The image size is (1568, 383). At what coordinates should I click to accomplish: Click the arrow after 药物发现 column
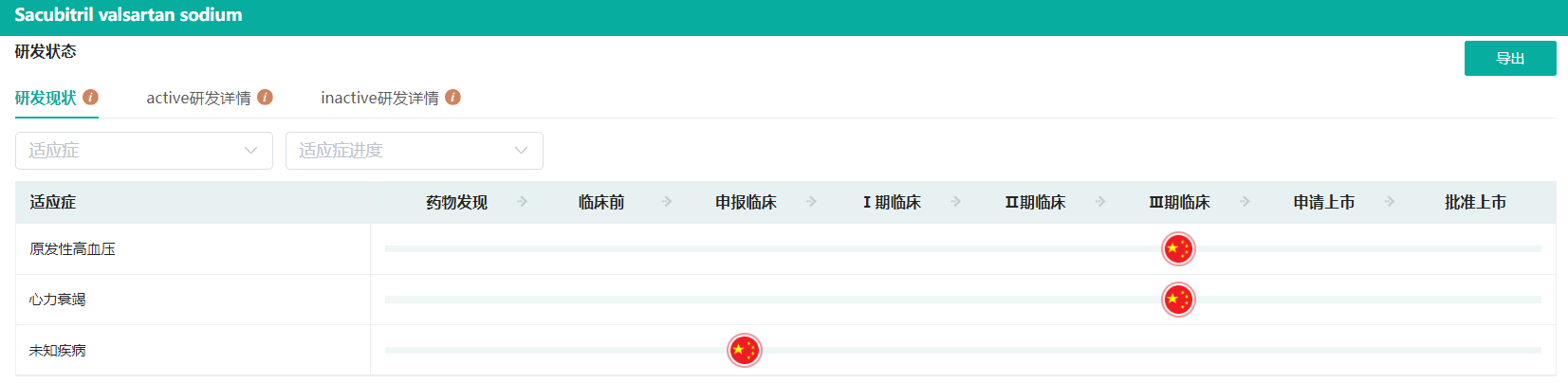point(523,201)
